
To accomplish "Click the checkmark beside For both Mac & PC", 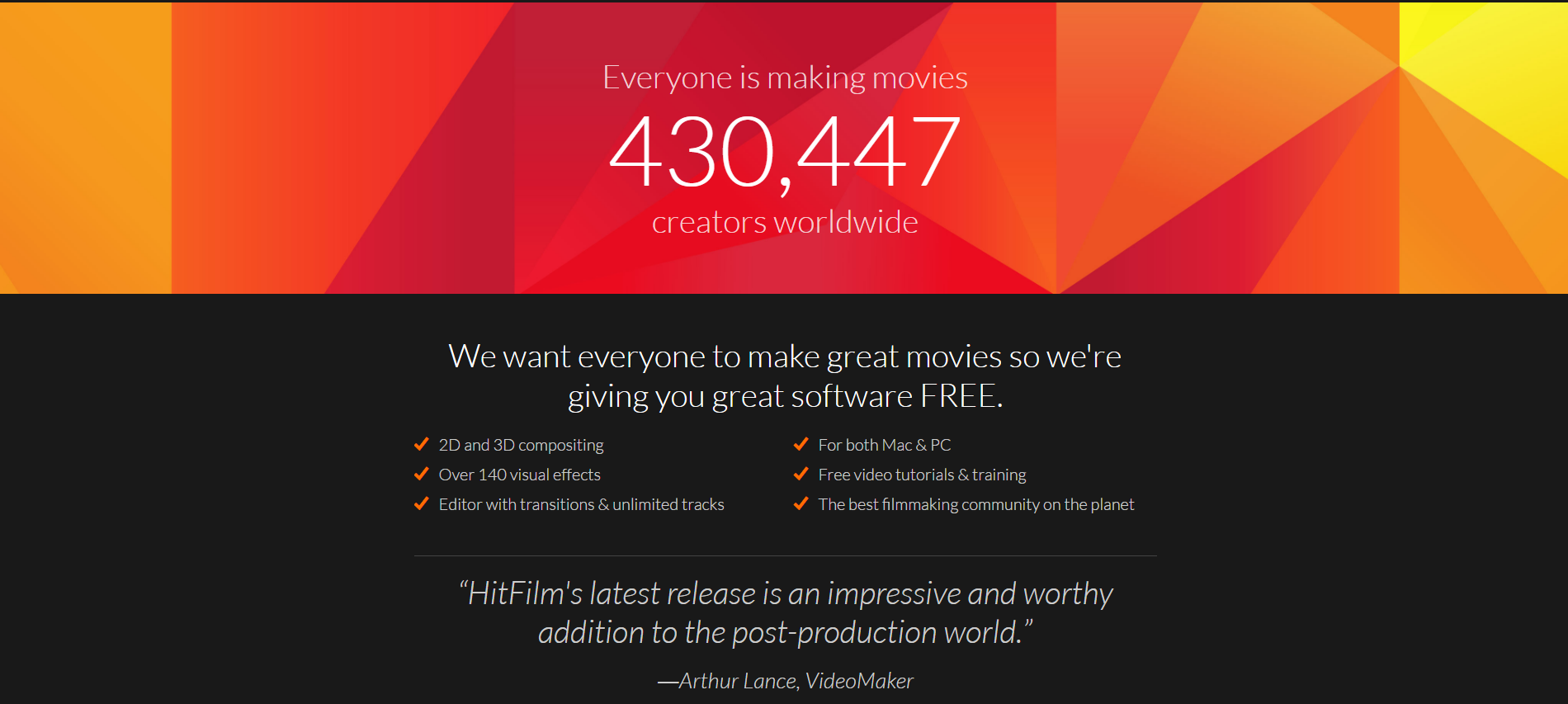I will pos(801,444).
